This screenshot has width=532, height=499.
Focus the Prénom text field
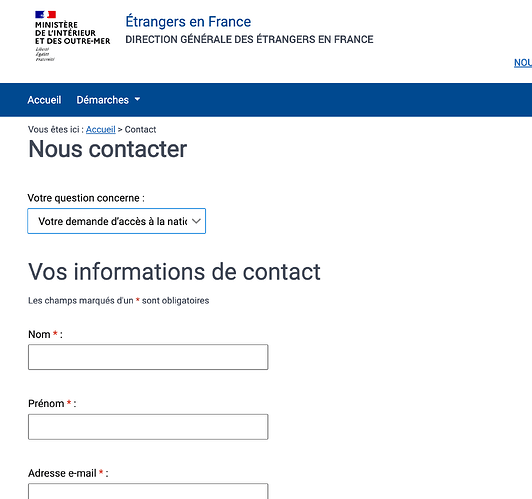[x=148, y=426]
